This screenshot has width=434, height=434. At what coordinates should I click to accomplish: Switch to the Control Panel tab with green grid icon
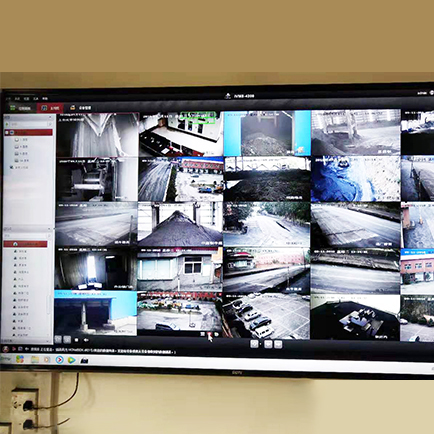coord(20,108)
